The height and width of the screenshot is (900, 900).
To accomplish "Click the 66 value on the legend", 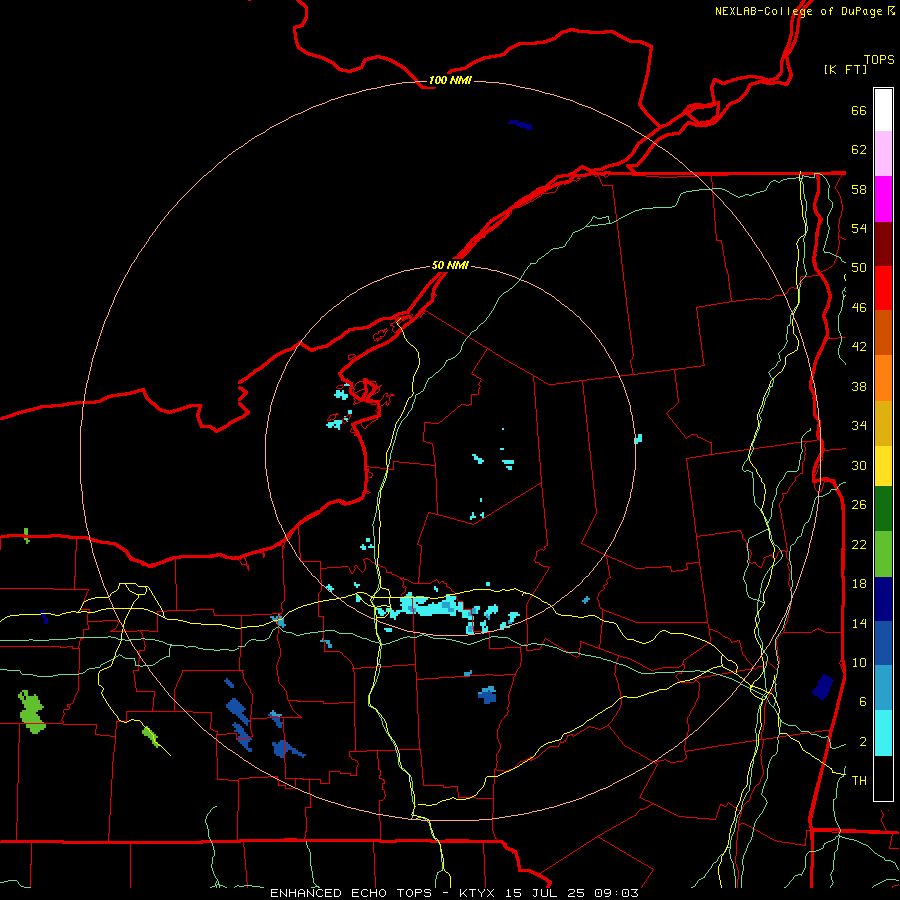I will pos(859,110).
